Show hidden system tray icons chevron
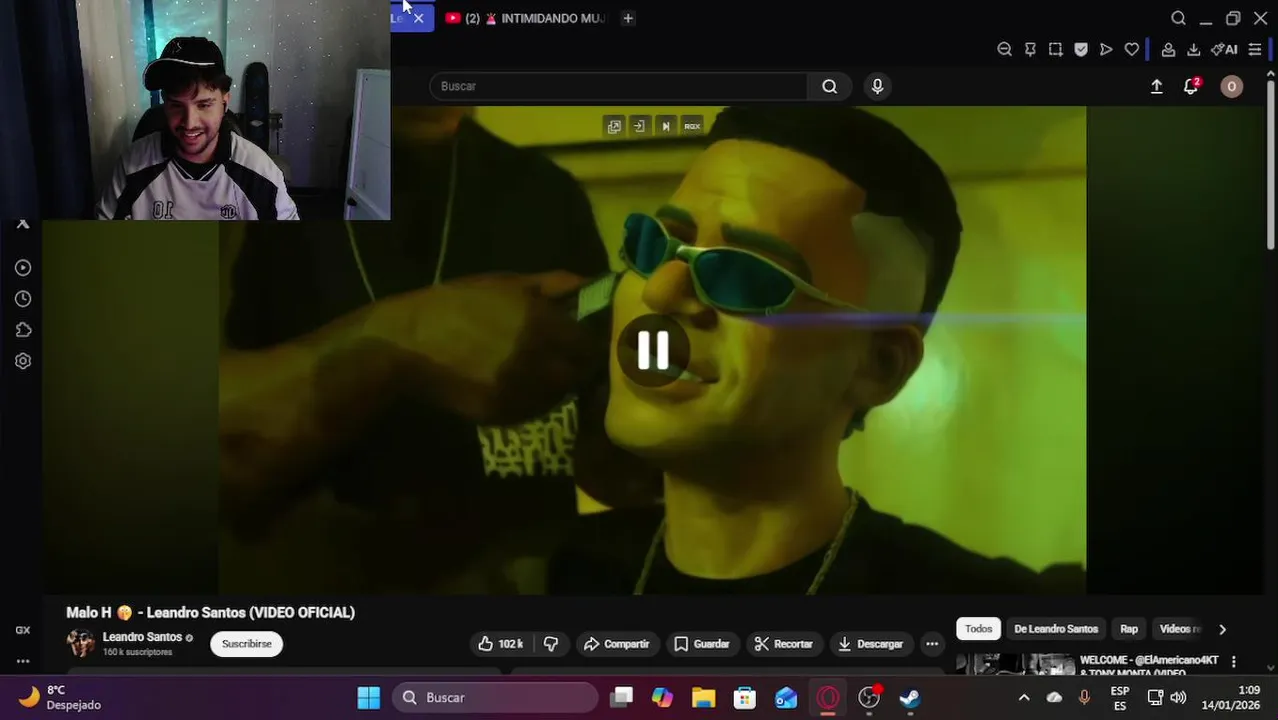Image resolution: width=1278 pixels, height=720 pixels. [1024, 698]
